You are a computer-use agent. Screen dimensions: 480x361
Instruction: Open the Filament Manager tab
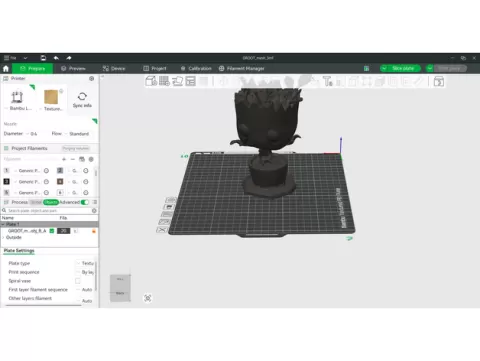242,68
